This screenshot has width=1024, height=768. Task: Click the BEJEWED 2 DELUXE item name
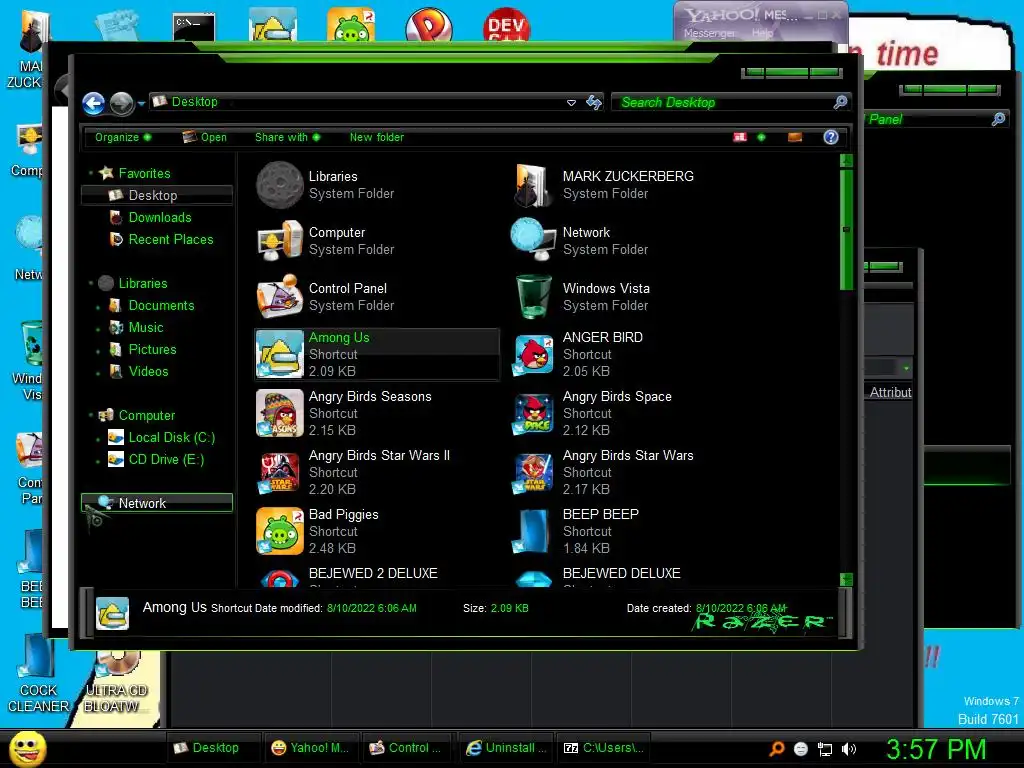[373, 573]
